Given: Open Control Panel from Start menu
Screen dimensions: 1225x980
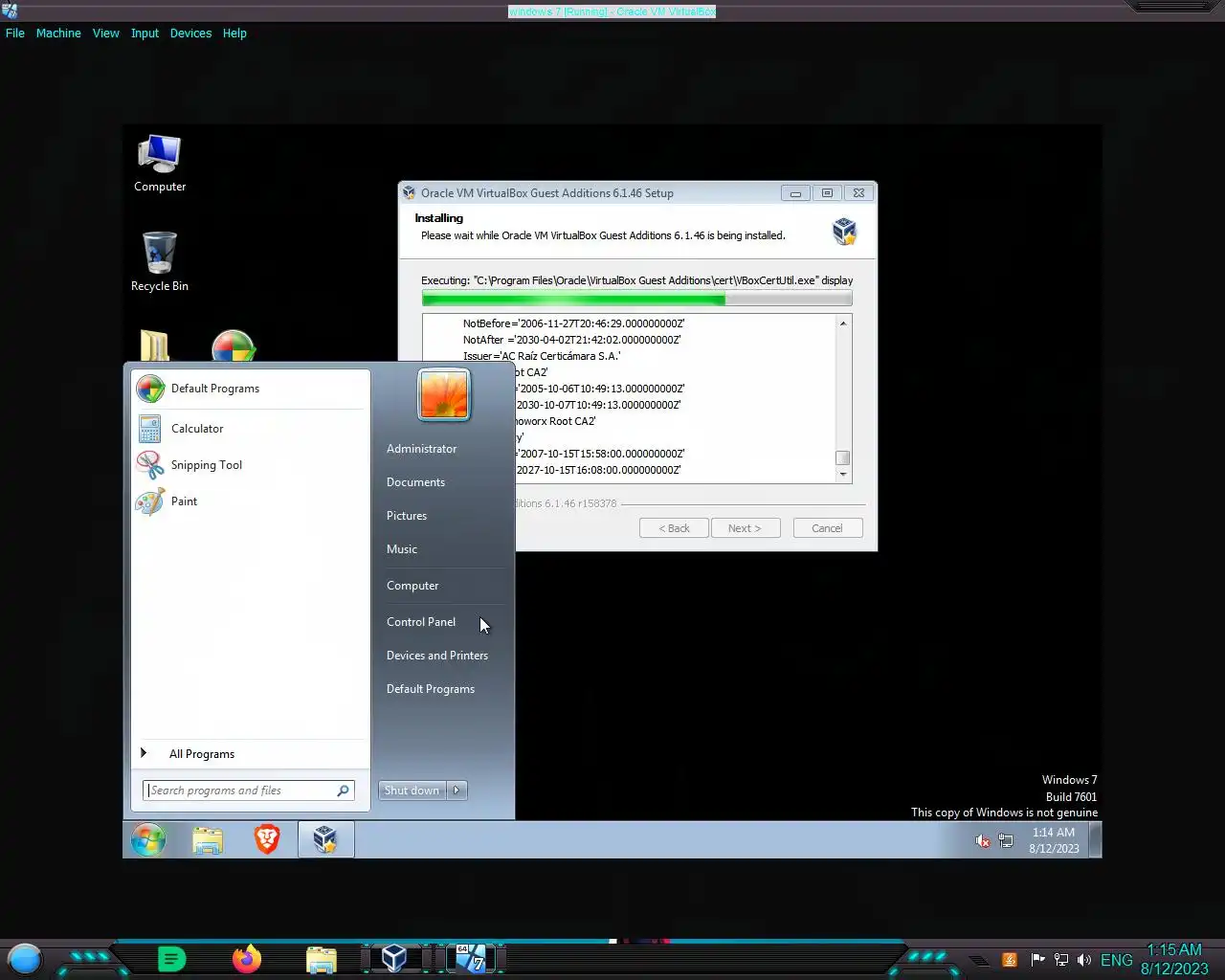Looking at the screenshot, I should tap(421, 622).
